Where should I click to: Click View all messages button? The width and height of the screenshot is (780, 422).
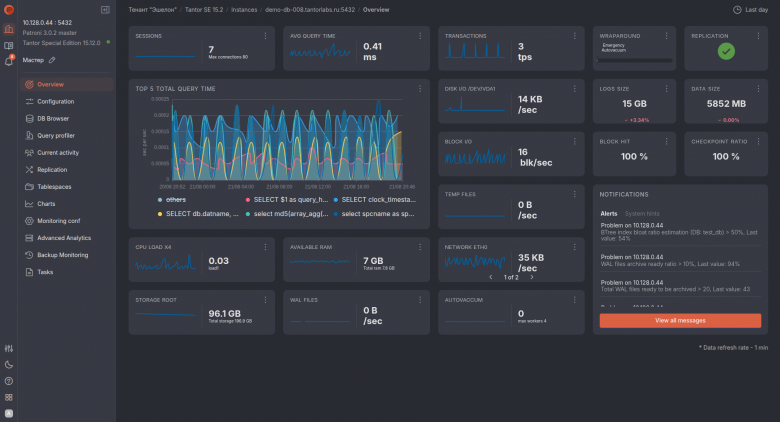(680, 320)
